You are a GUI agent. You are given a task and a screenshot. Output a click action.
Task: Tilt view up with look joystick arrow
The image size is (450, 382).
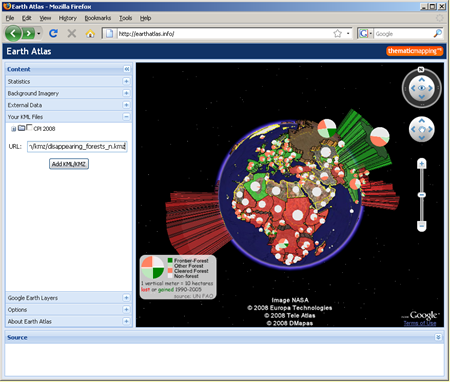pyautogui.click(x=422, y=80)
